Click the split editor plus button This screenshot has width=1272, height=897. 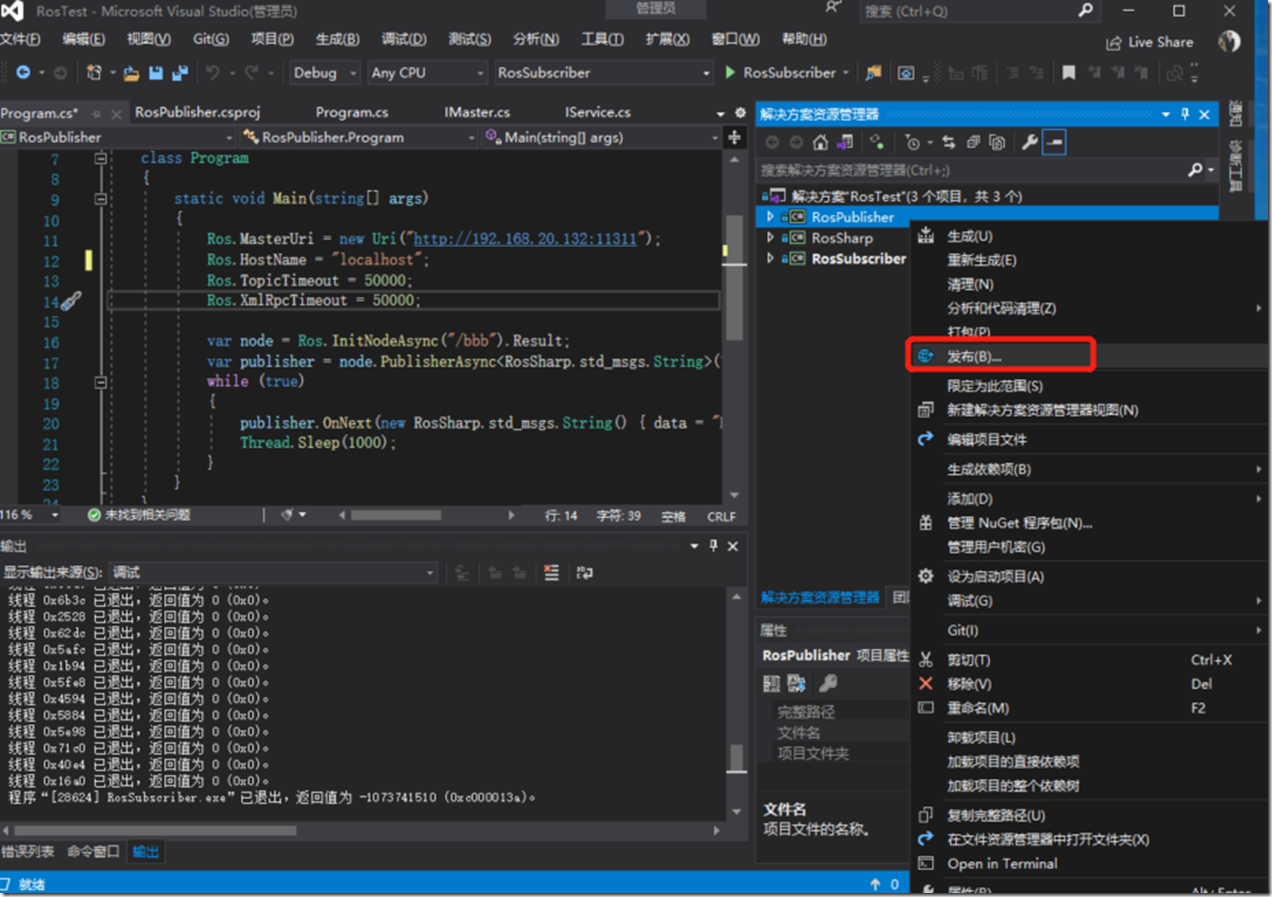coord(735,137)
